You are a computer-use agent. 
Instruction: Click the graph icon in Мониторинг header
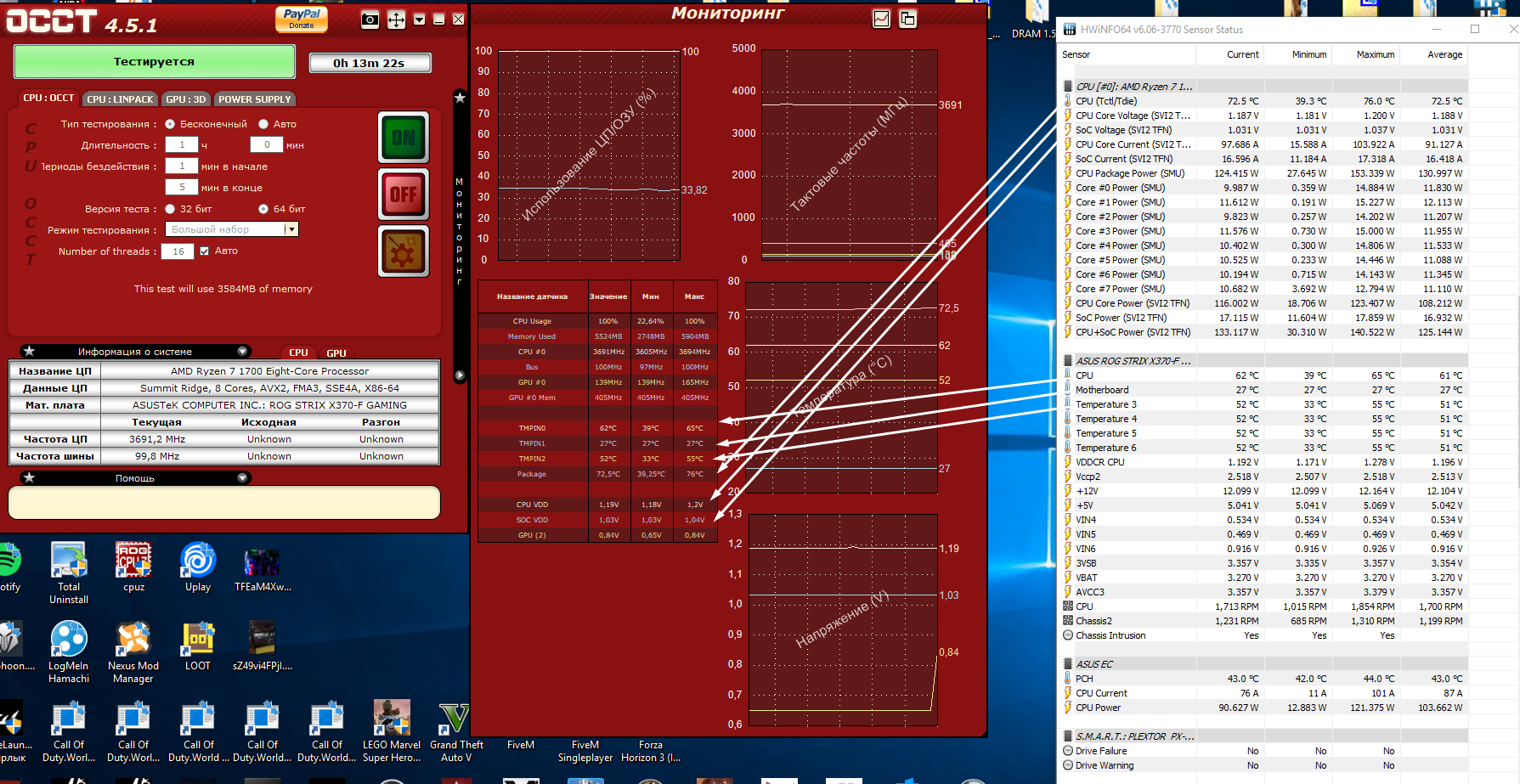pyautogui.click(x=882, y=19)
